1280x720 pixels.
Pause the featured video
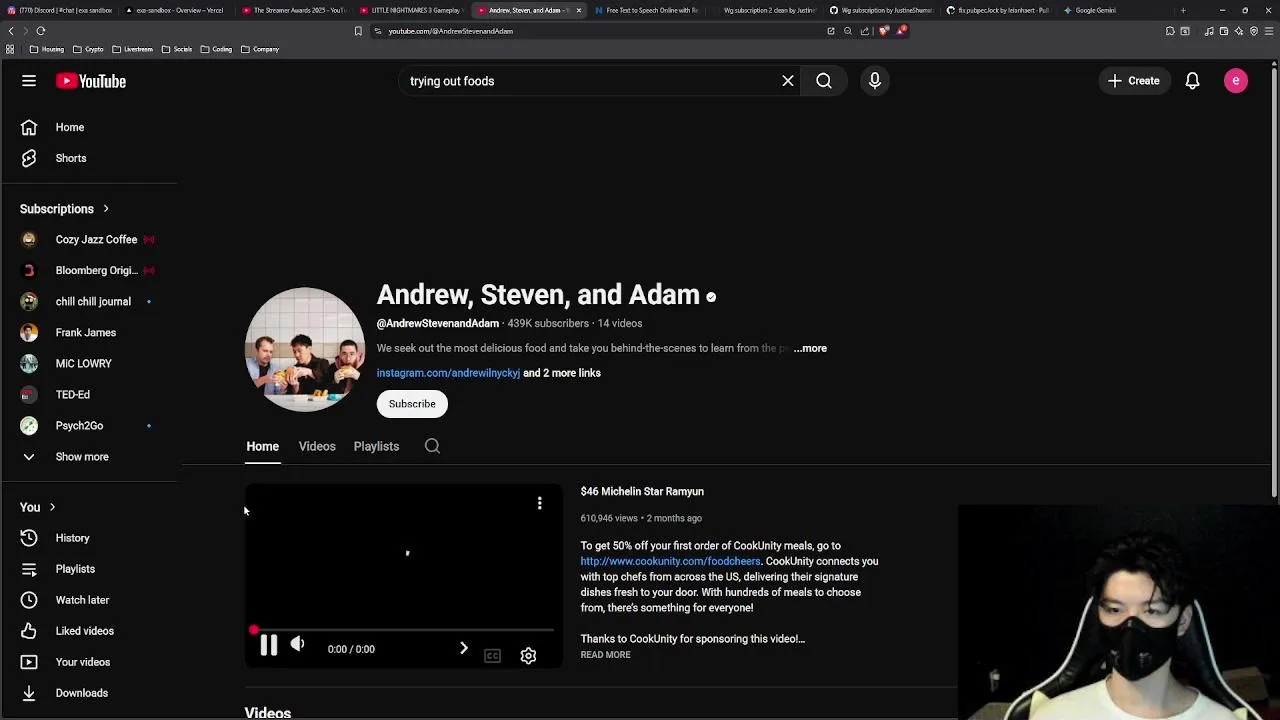(x=268, y=646)
